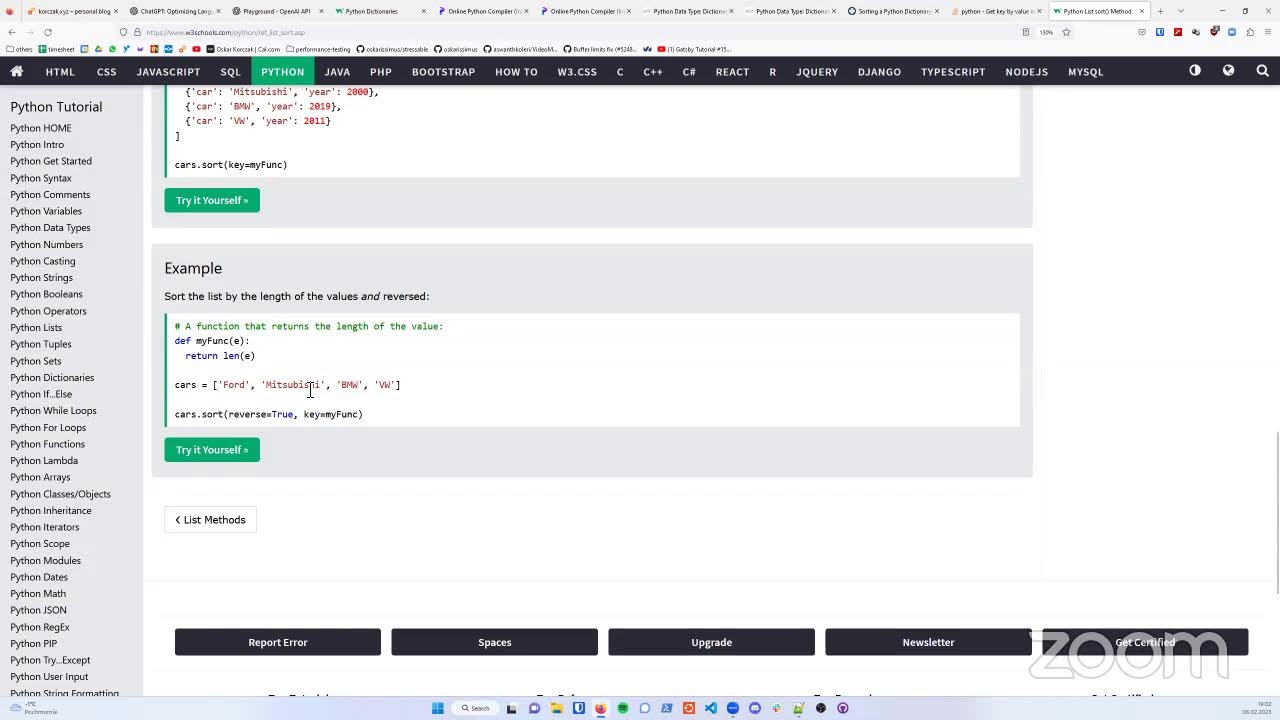Open the 'others' bookmarks folder
Viewport: 1280px width, 720px height.
pos(20,49)
